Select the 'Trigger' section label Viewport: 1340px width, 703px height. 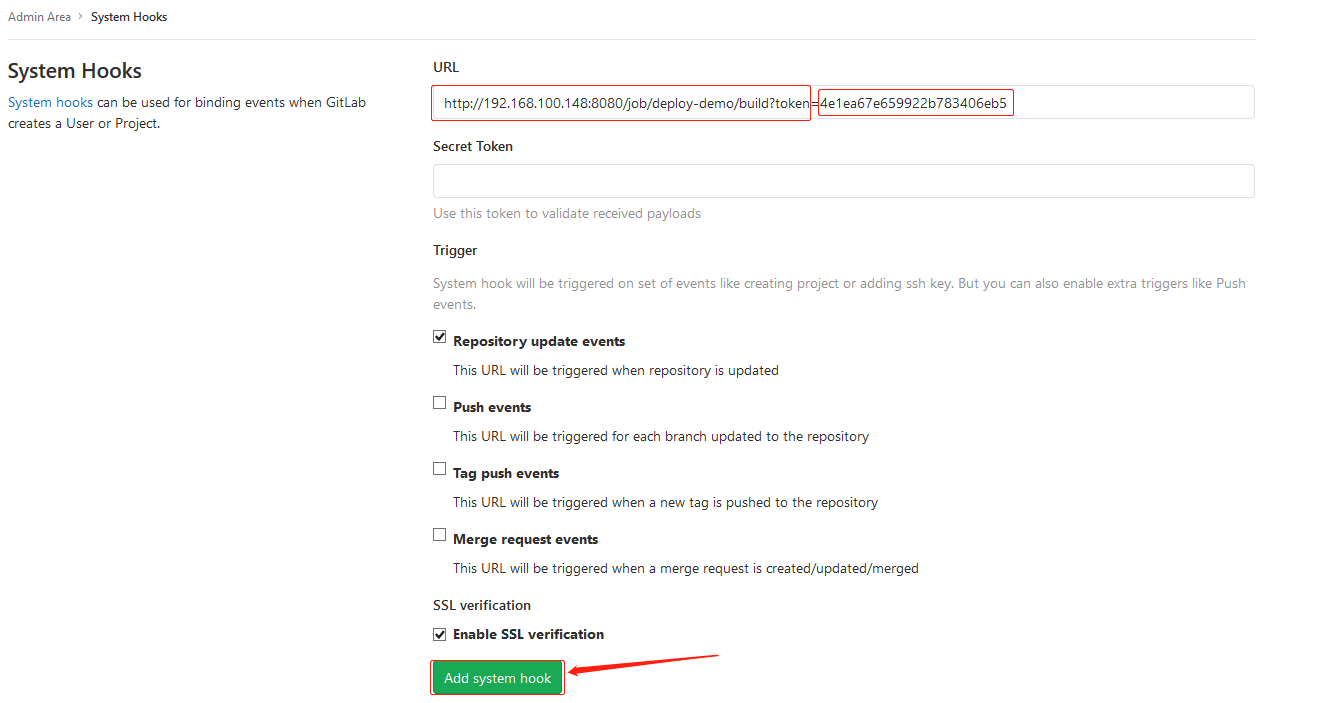pyautogui.click(x=455, y=250)
